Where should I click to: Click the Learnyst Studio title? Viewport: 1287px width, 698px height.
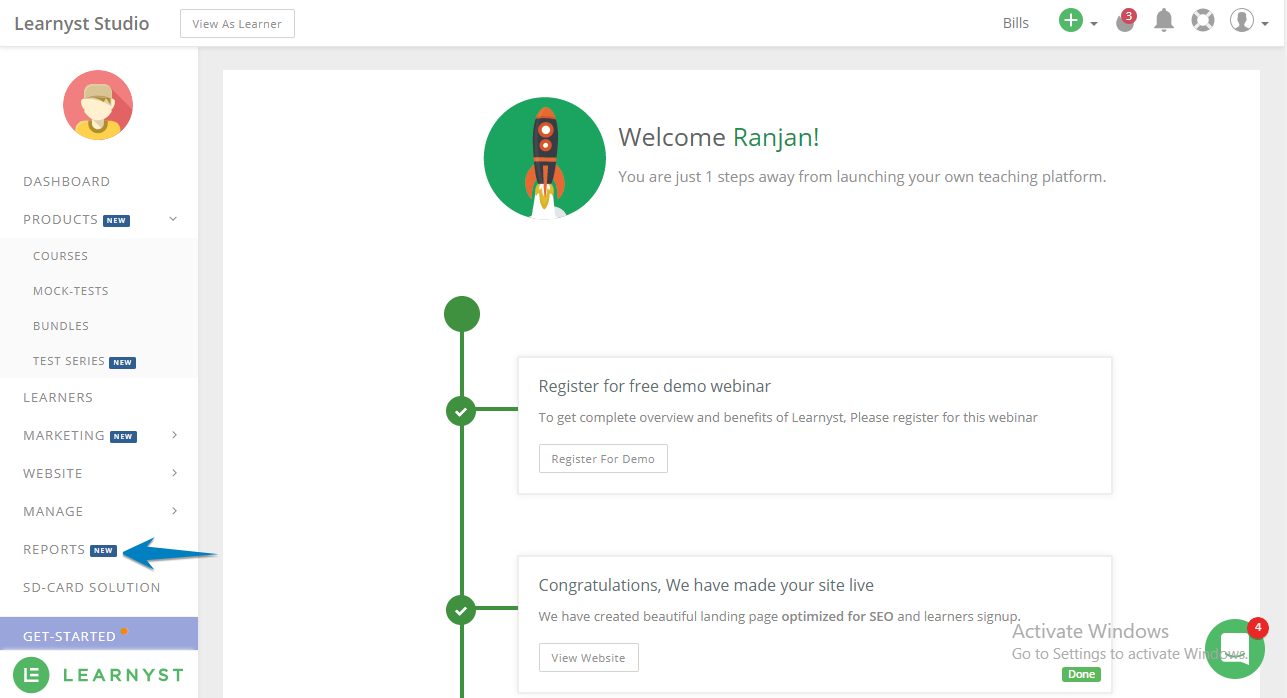(x=82, y=23)
